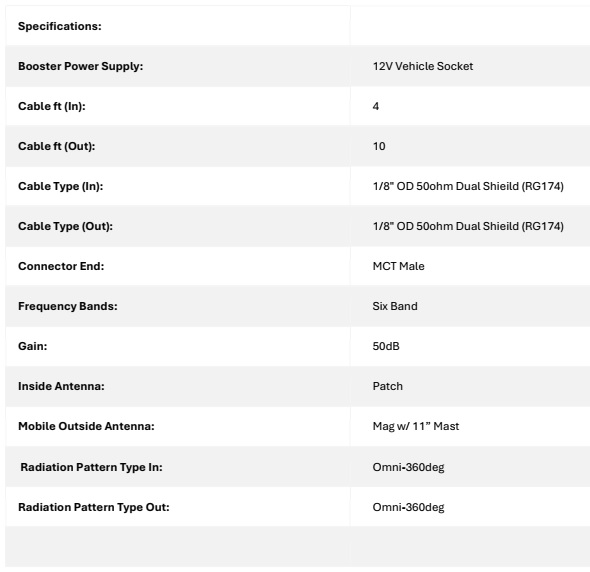
Task: Select the Cable Type (In) RG174 value
Action: point(468,186)
